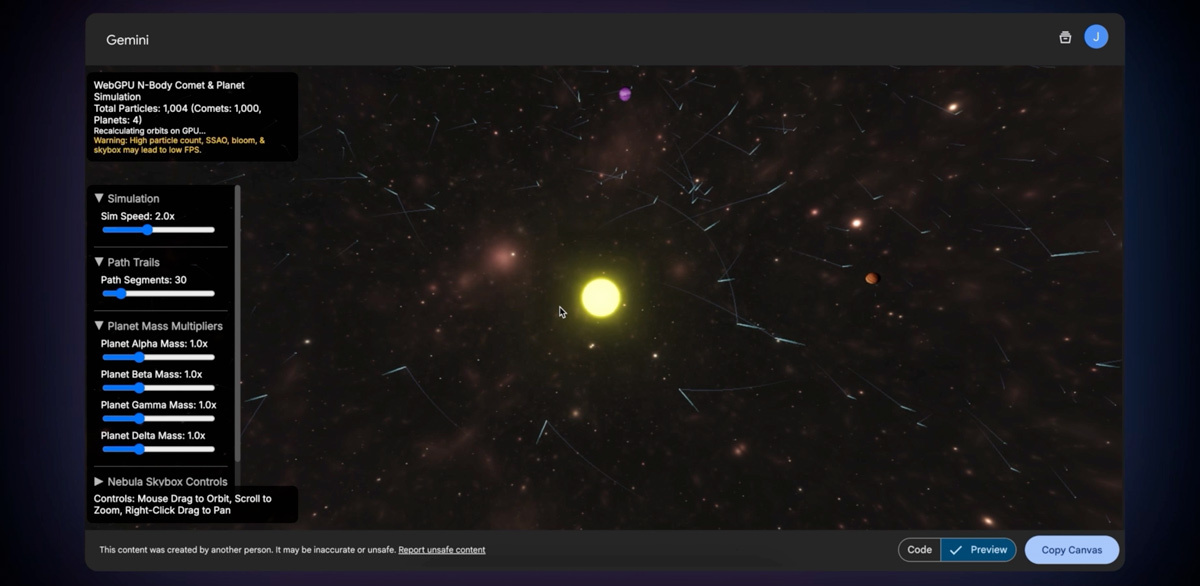Click the 'Planet Delta Mass: 1.0x' label
This screenshot has height=586, width=1200.
(x=153, y=436)
